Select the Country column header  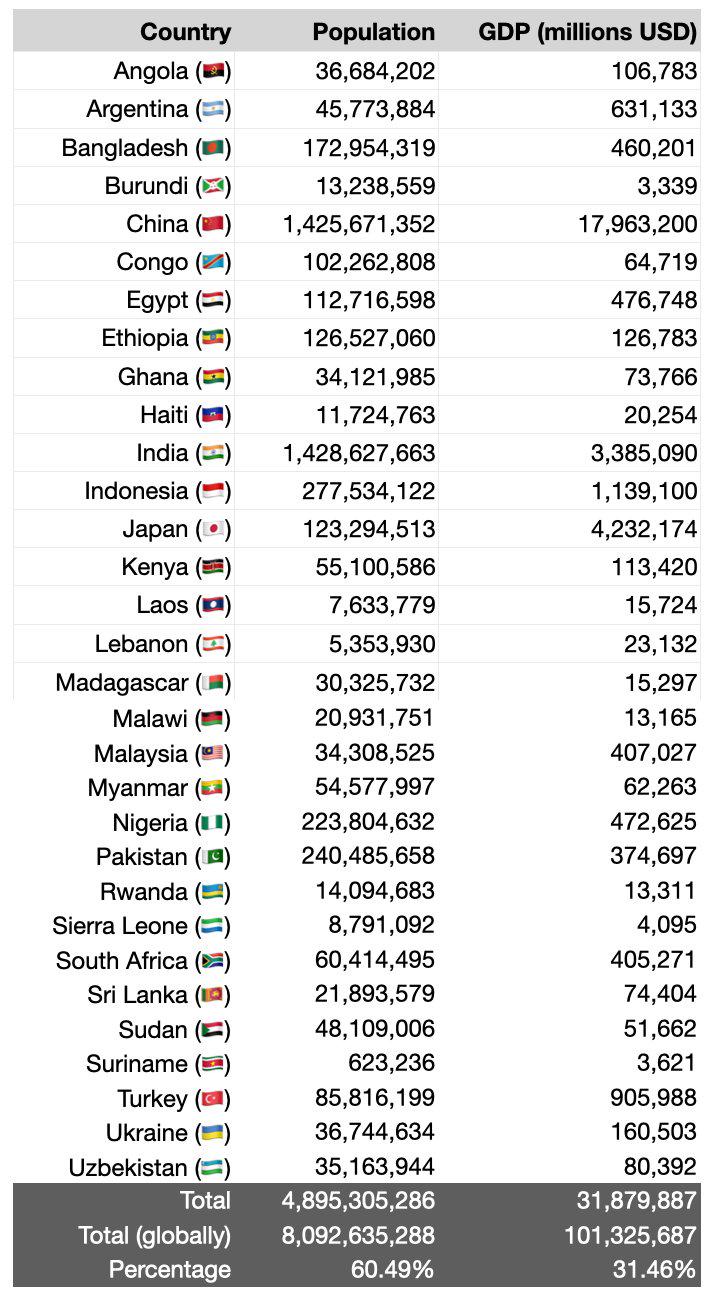(185, 32)
